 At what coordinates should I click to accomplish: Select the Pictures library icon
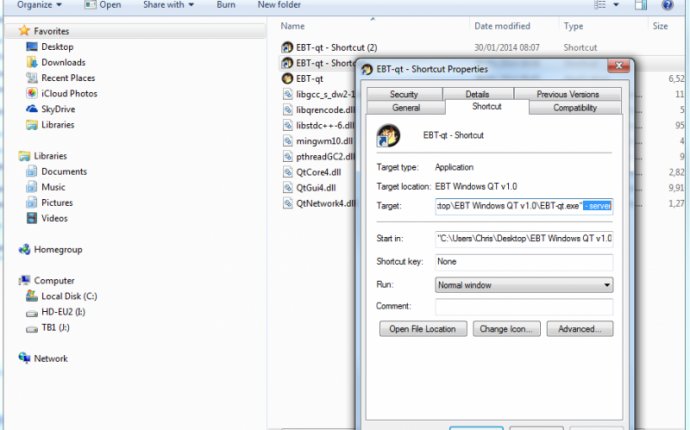pyautogui.click(x=32, y=202)
